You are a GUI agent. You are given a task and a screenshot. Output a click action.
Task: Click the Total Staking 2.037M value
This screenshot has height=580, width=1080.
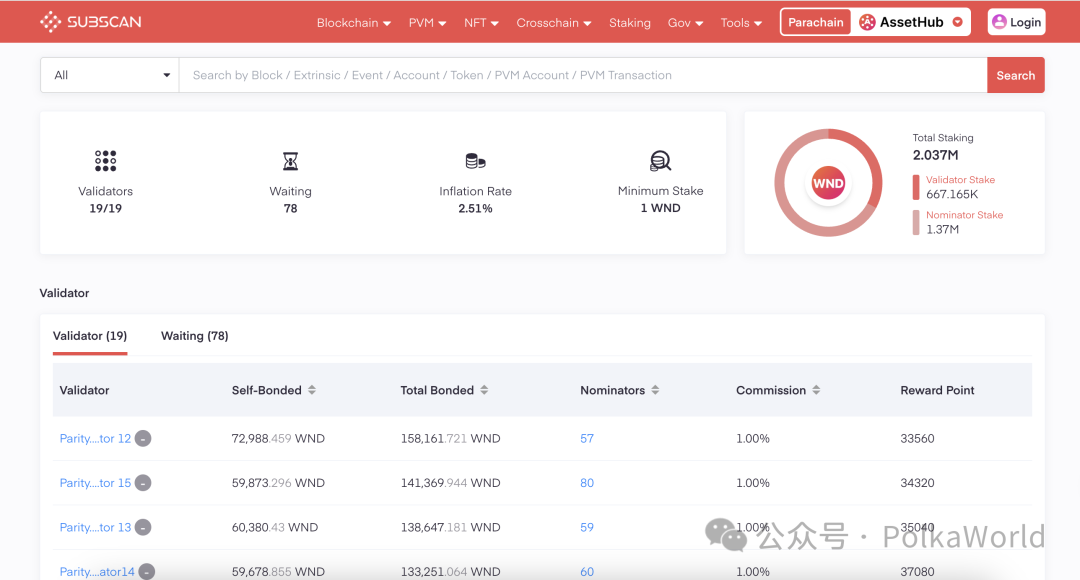[935, 155]
